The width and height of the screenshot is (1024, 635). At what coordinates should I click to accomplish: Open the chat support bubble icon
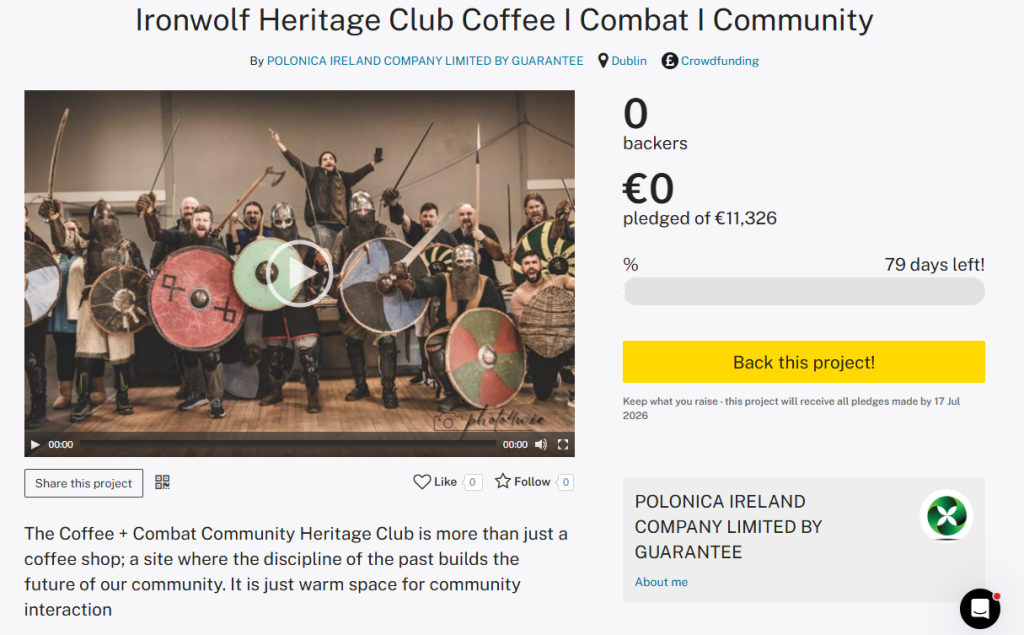point(980,608)
